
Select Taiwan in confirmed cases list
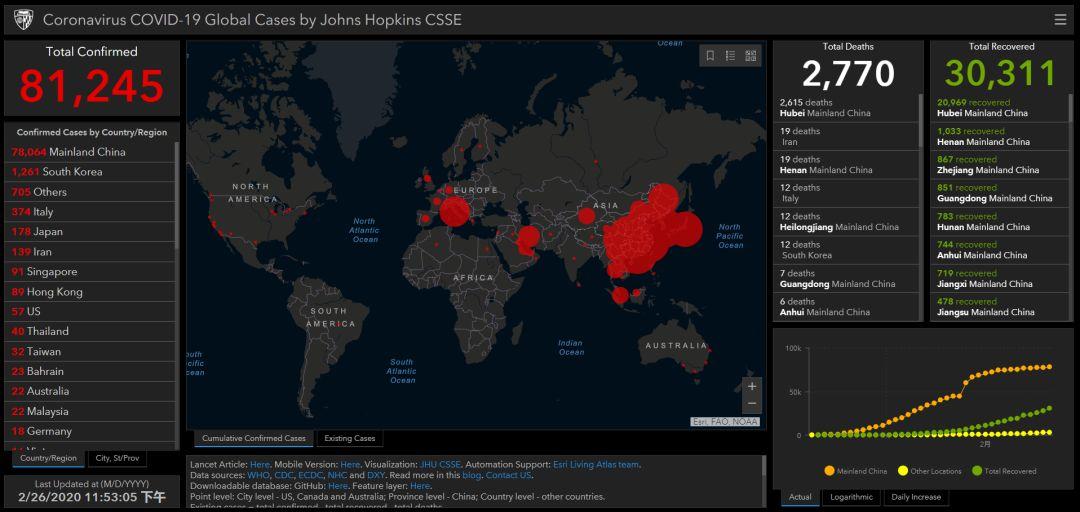pos(91,351)
